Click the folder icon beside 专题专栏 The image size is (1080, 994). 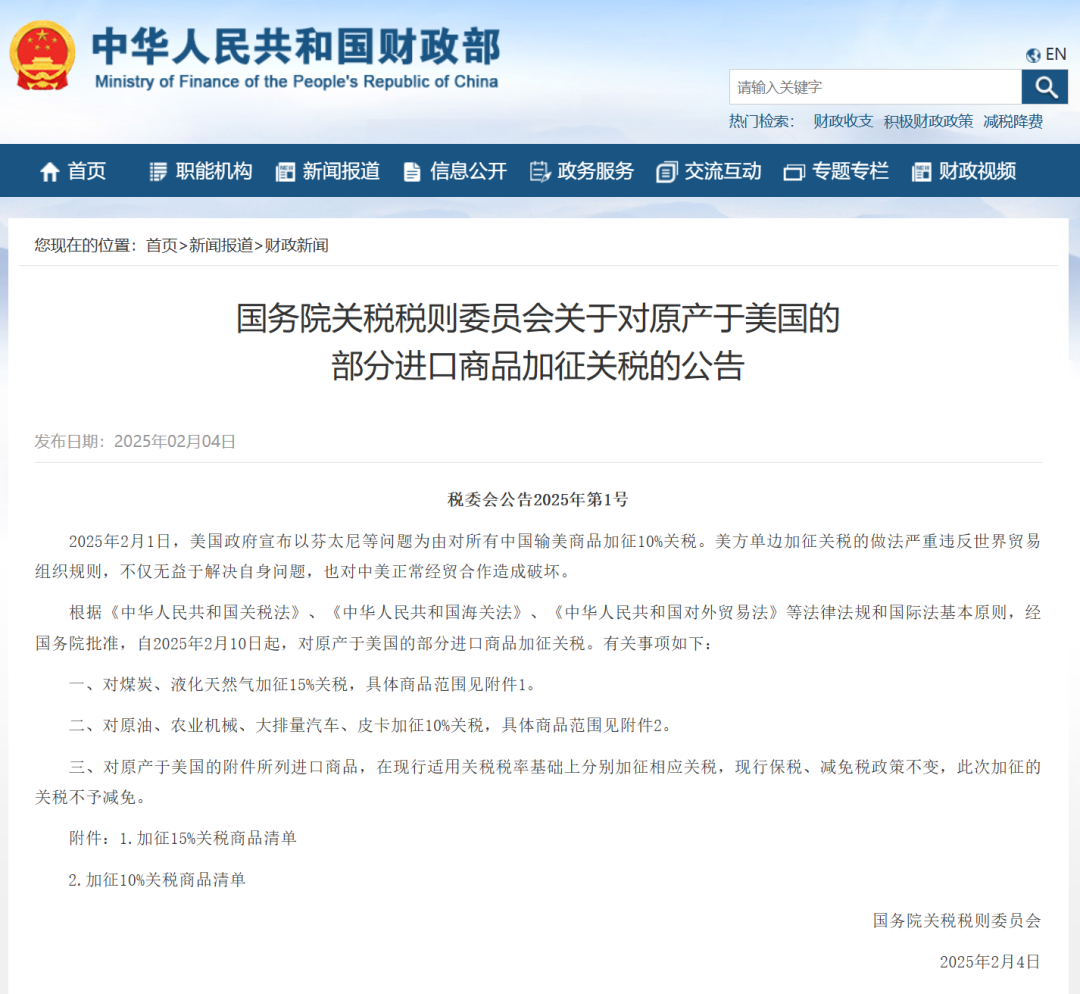[x=793, y=170]
